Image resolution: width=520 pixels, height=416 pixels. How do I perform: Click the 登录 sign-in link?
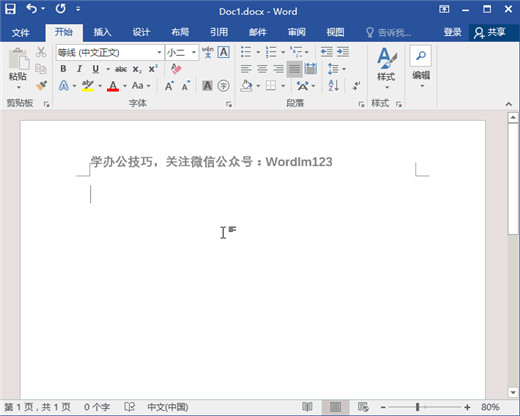click(x=452, y=32)
